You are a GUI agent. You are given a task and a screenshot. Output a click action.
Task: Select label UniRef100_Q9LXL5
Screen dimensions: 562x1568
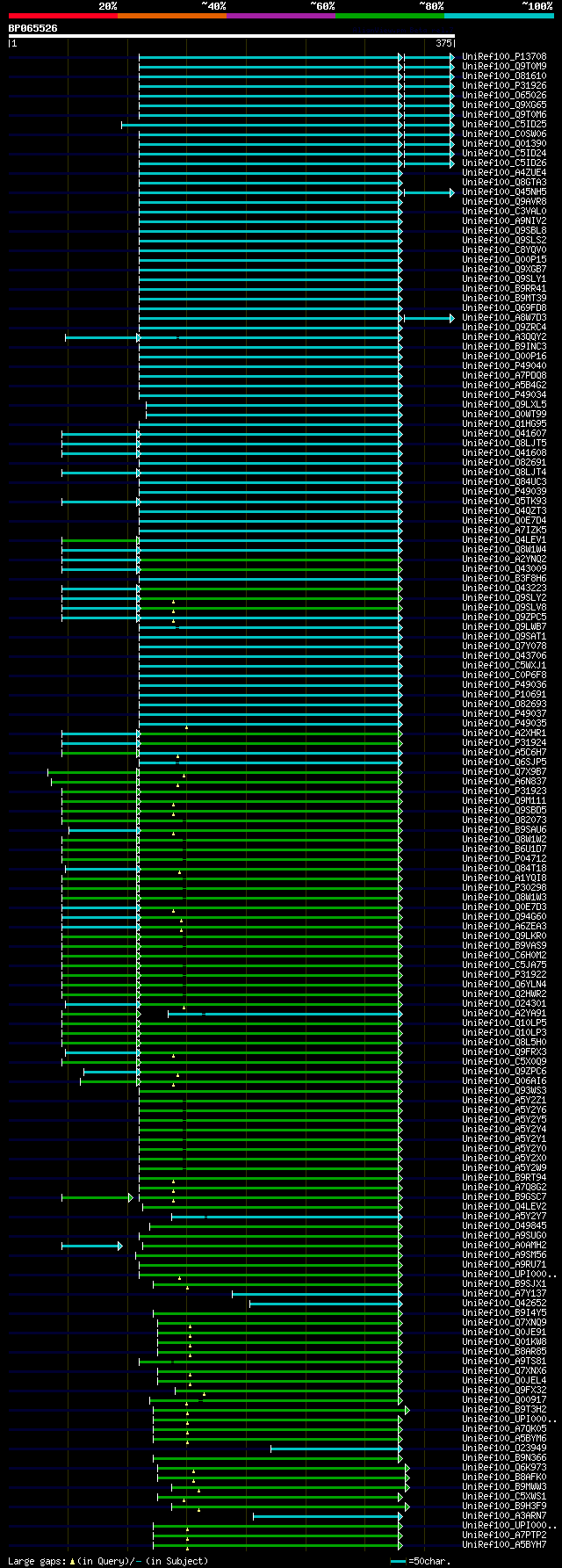504,405
